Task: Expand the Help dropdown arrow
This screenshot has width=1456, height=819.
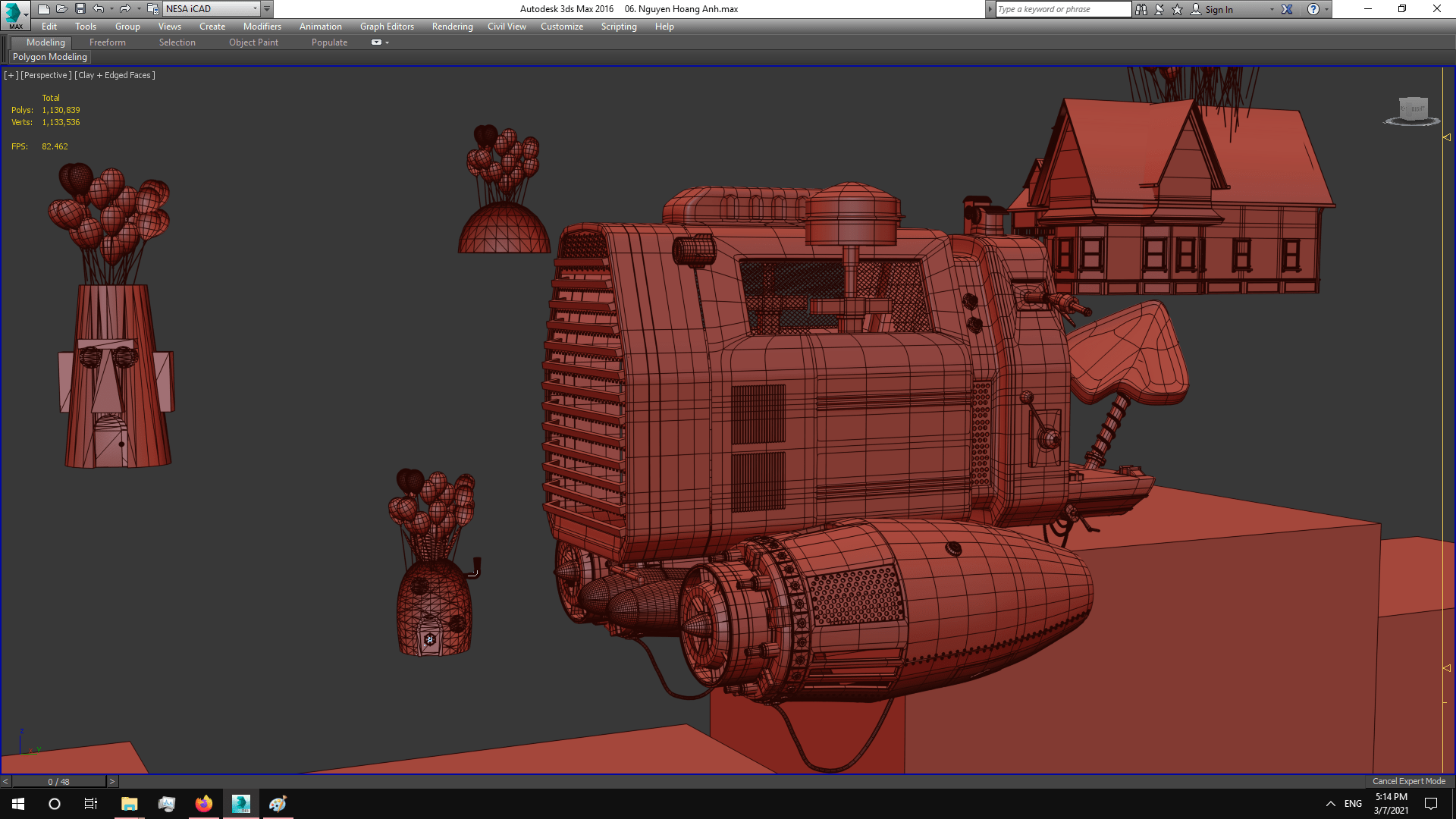Action: point(1326,9)
